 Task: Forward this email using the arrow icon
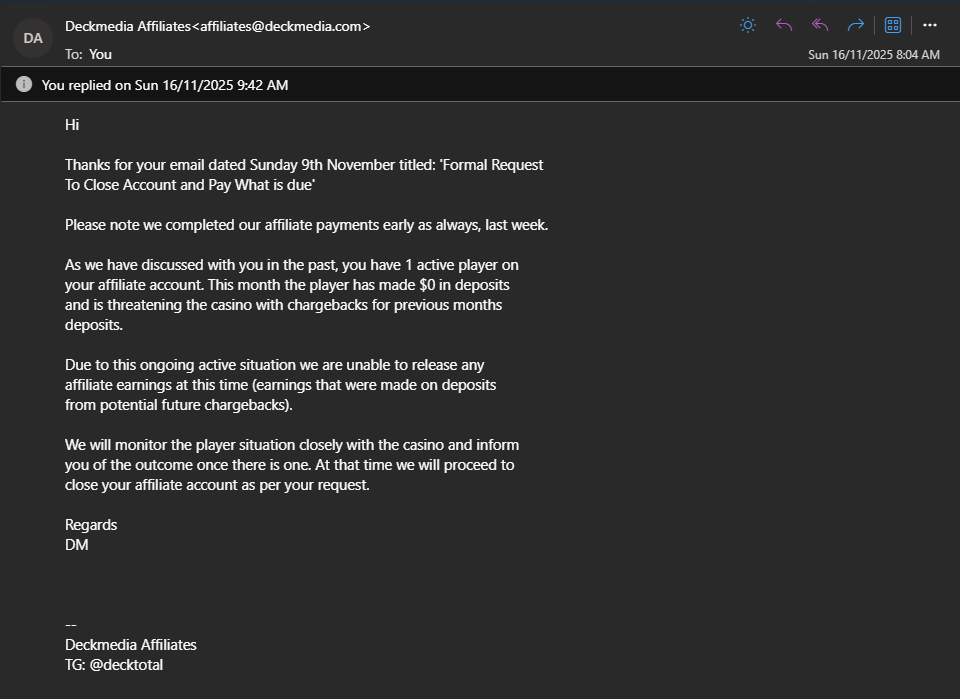856,25
